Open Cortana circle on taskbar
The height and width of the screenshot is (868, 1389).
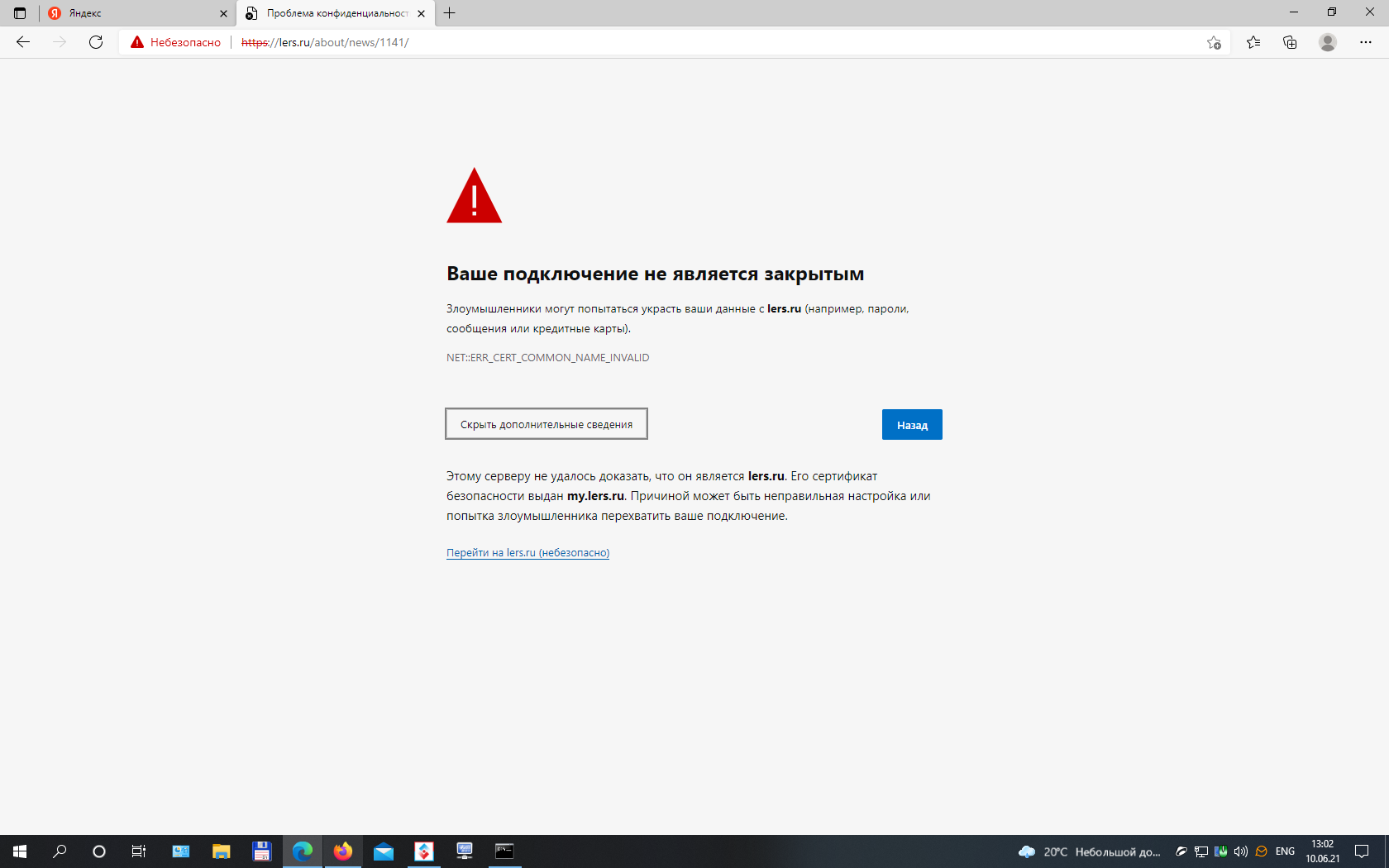[99, 851]
